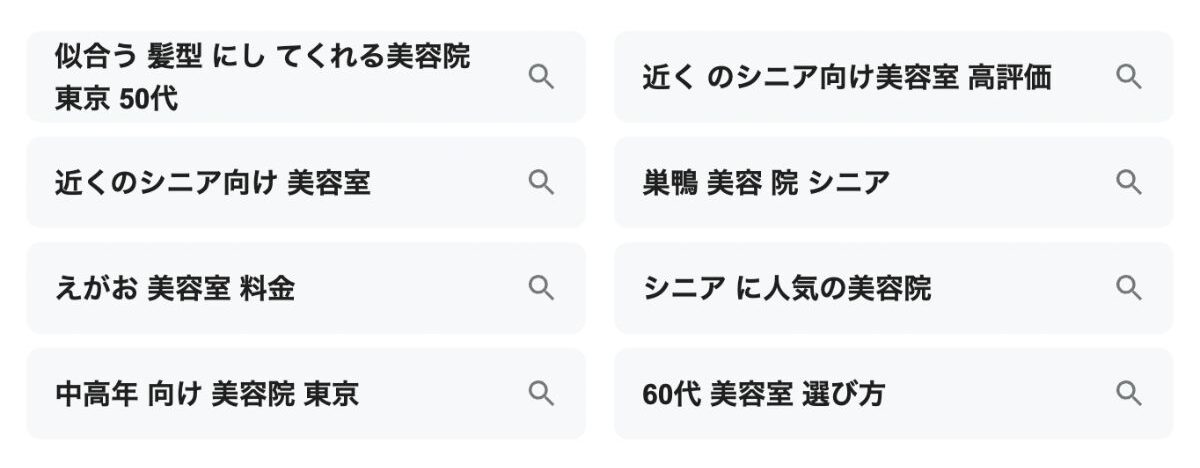Select the 近く のシニア向け美容室 高評価 suggestion text
The height and width of the screenshot is (468, 1200).
tap(846, 78)
